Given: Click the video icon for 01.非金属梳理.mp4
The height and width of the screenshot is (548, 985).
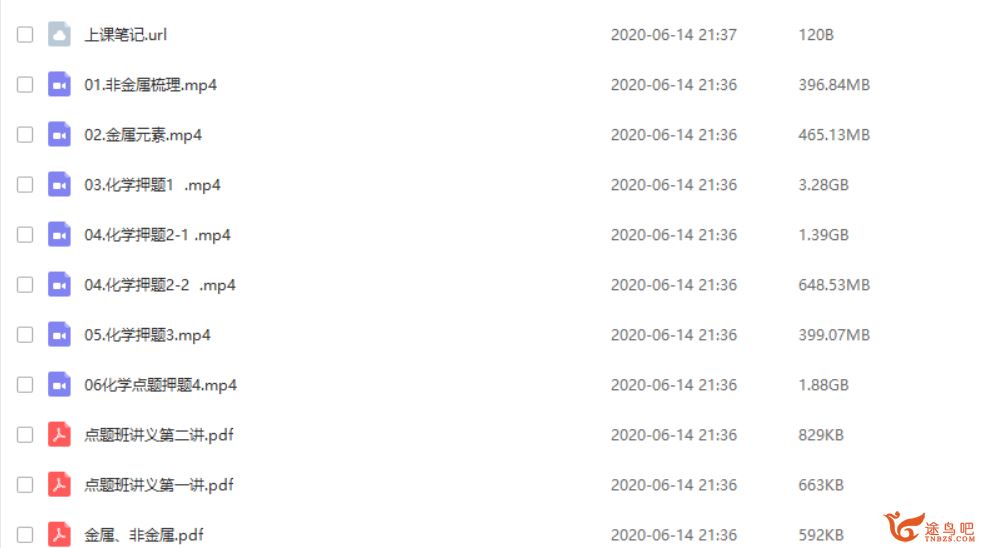Looking at the screenshot, I should [59, 84].
